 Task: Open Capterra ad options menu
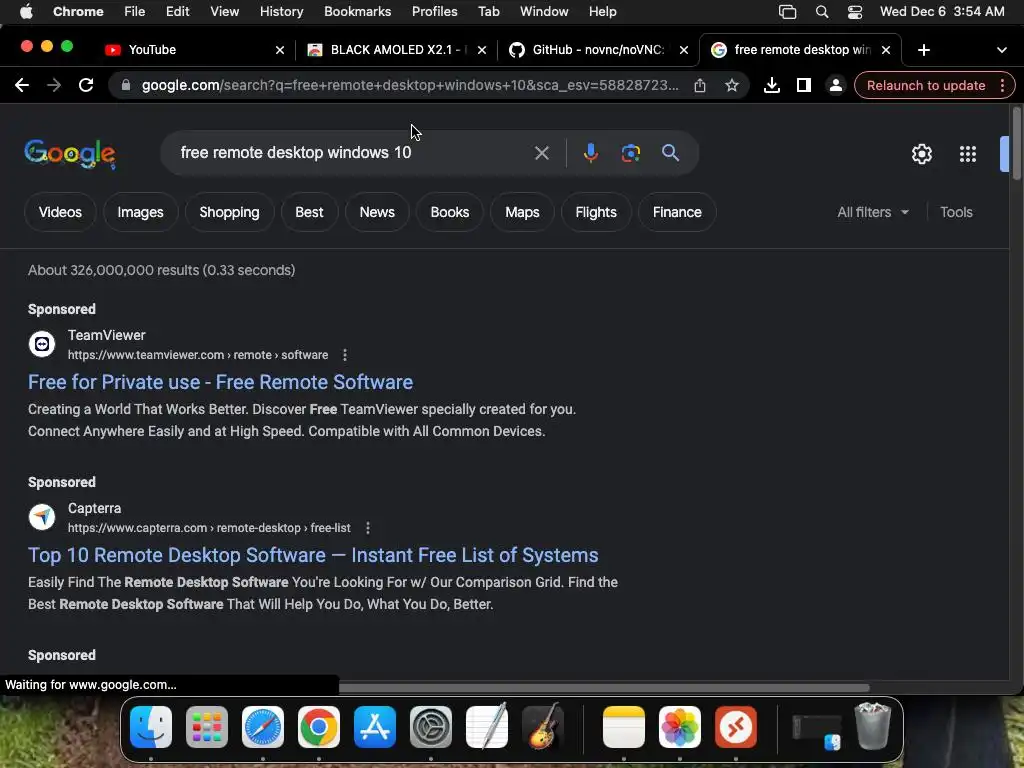tap(368, 528)
